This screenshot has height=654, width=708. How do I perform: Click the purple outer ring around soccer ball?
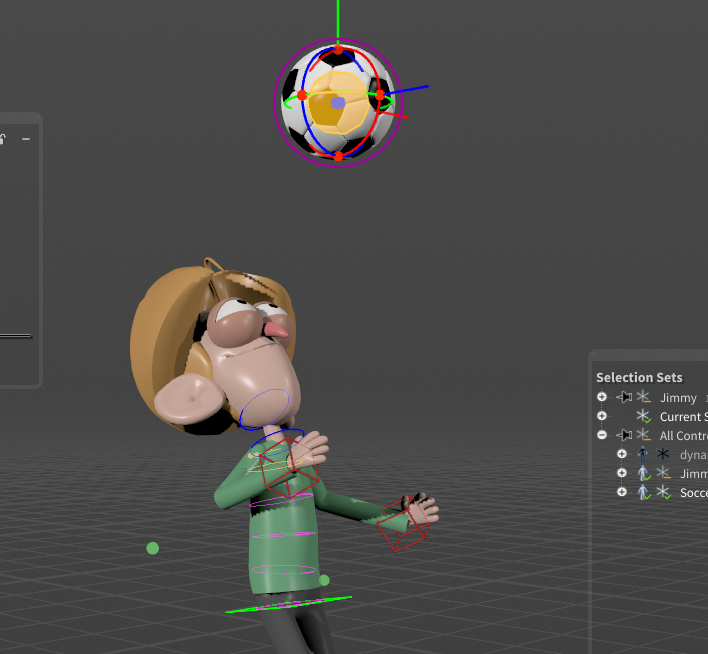275,103
